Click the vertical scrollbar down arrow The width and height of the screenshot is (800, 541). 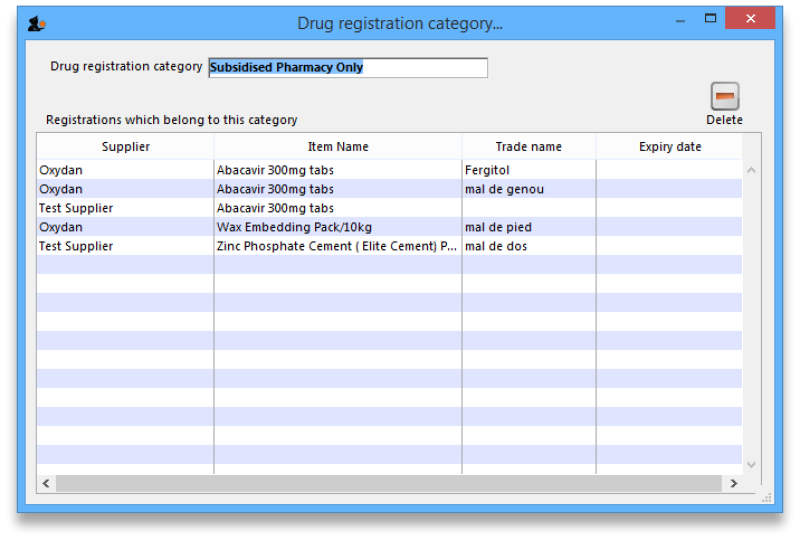(x=751, y=465)
